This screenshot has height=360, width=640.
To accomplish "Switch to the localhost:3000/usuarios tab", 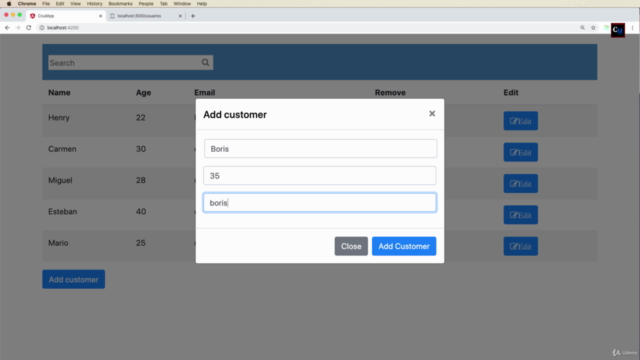I will 145,16.
